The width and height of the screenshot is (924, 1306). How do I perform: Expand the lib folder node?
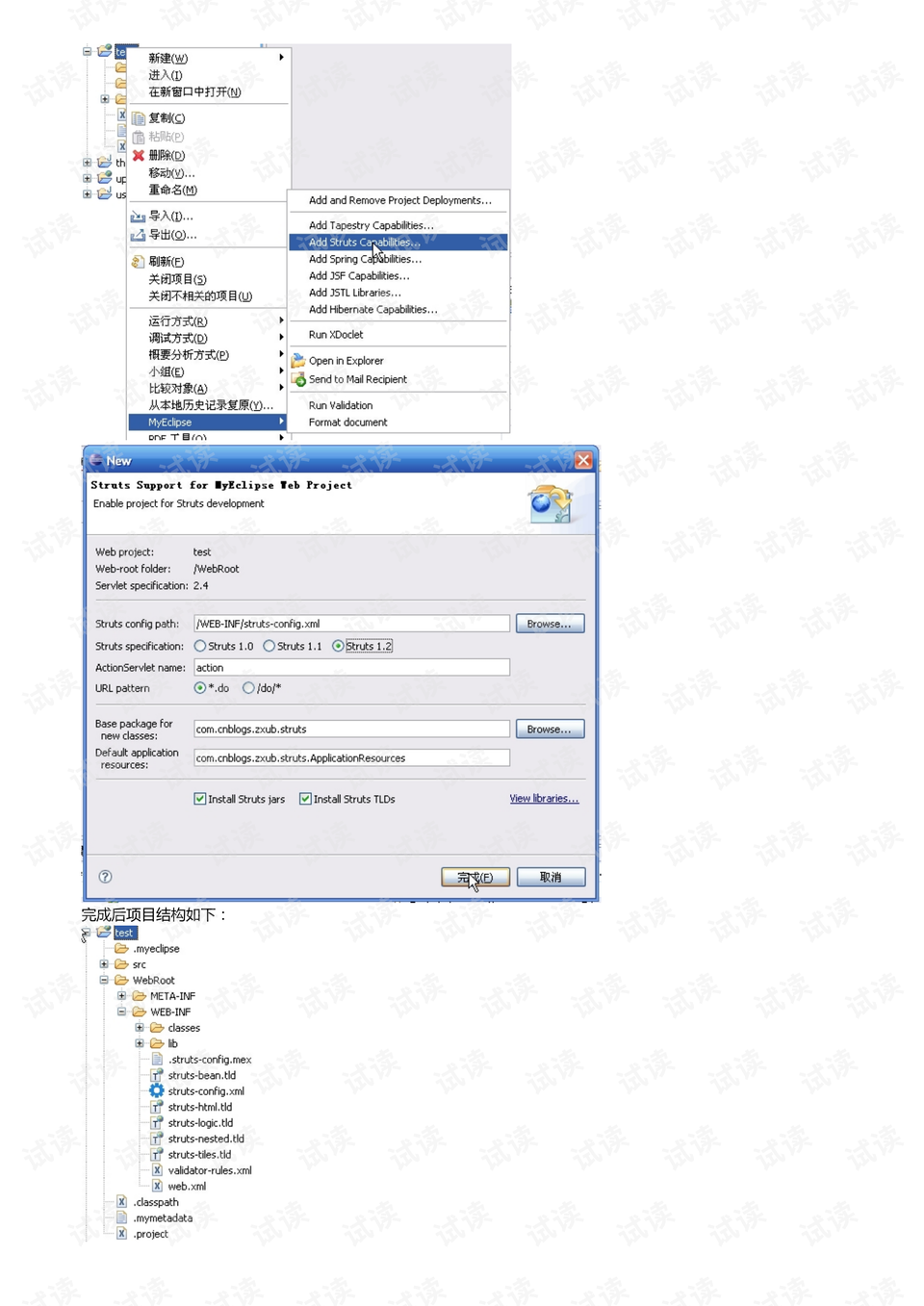point(140,1043)
